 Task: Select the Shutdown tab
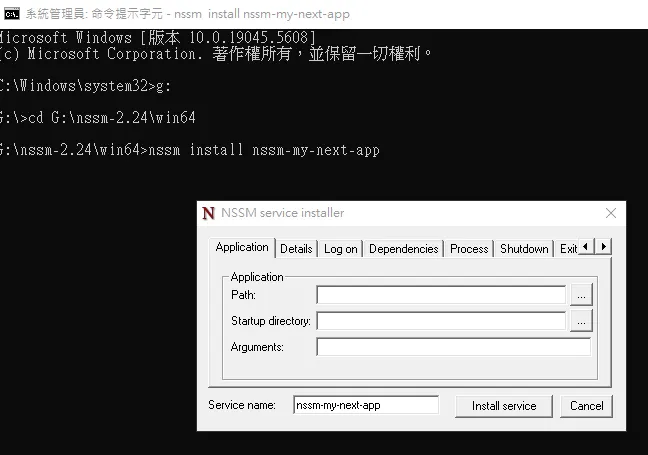[524, 249]
